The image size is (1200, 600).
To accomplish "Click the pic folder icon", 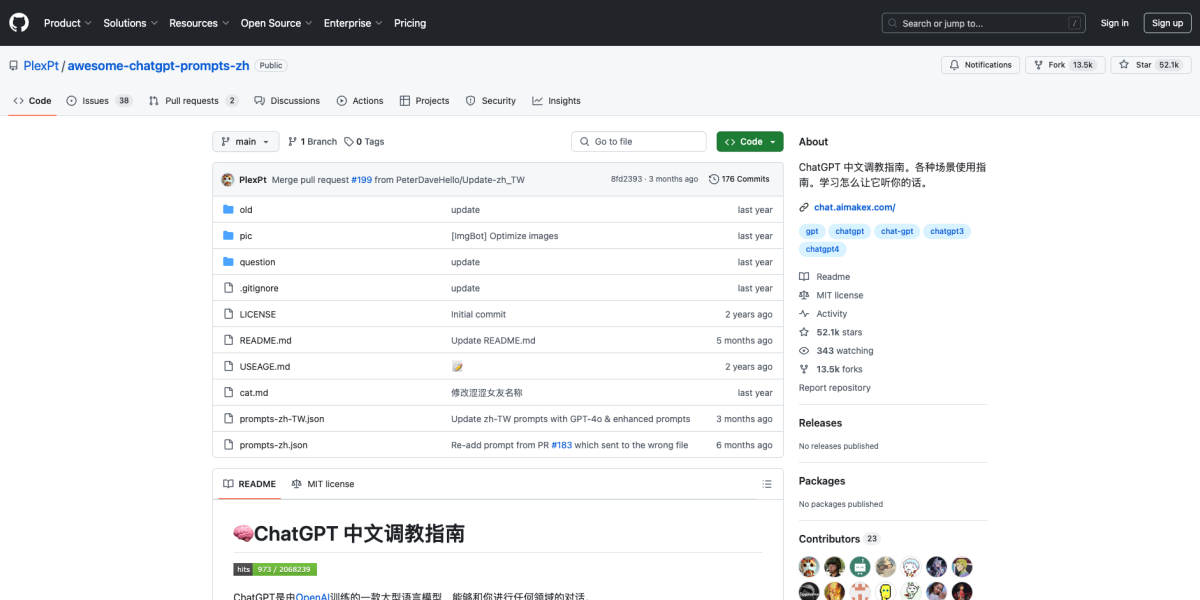I will [228, 235].
